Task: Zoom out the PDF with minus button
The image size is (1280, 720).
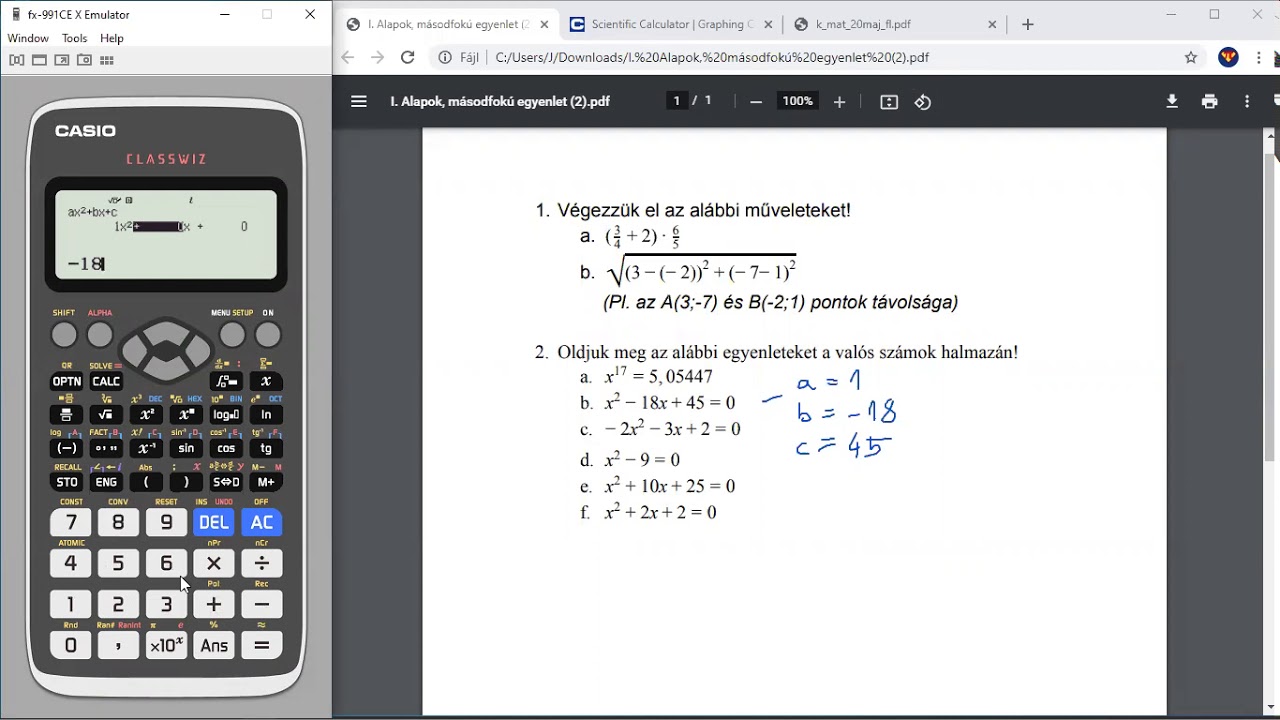Action: [756, 102]
